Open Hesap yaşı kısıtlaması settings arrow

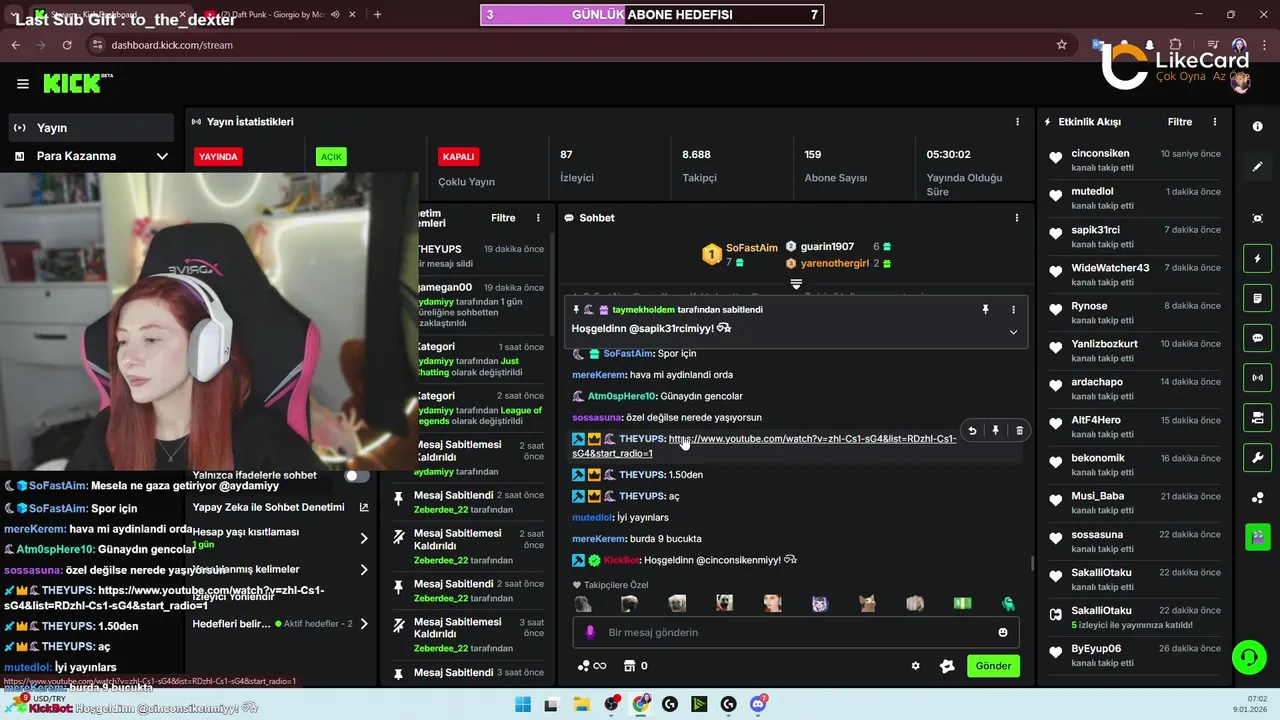click(364, 538)
